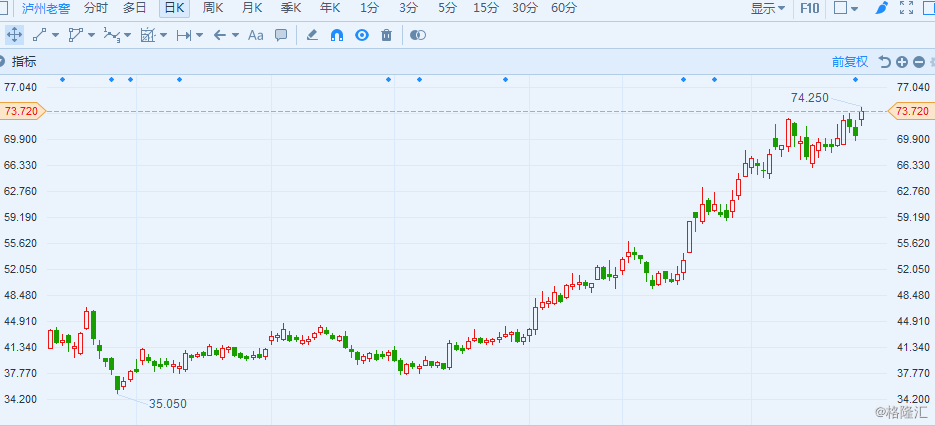Click the orange 73.720 tag on left axis
This screenshot has width=935, height=426.
24,111
